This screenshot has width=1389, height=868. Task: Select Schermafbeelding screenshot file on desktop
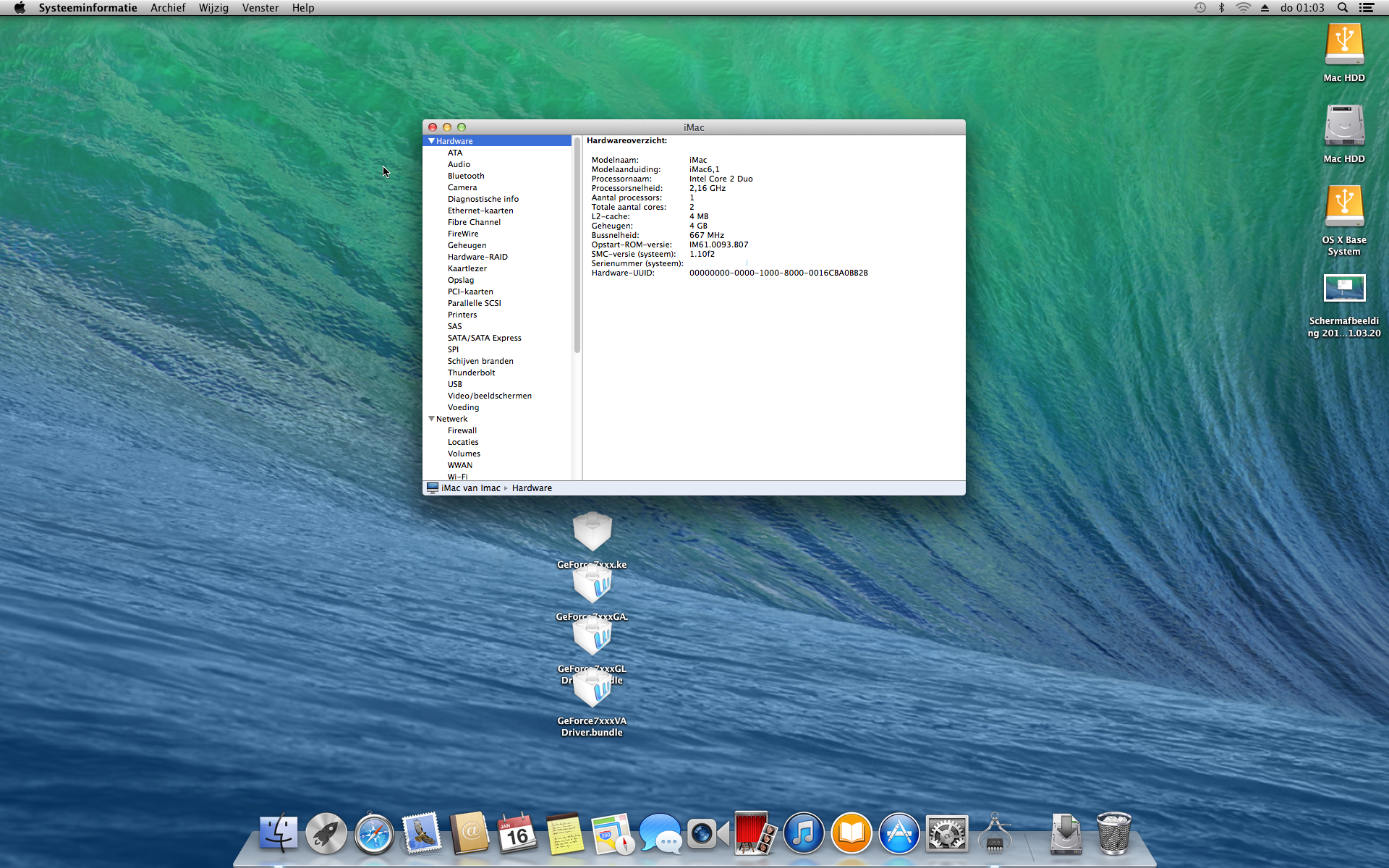(x=1344, y=288)
